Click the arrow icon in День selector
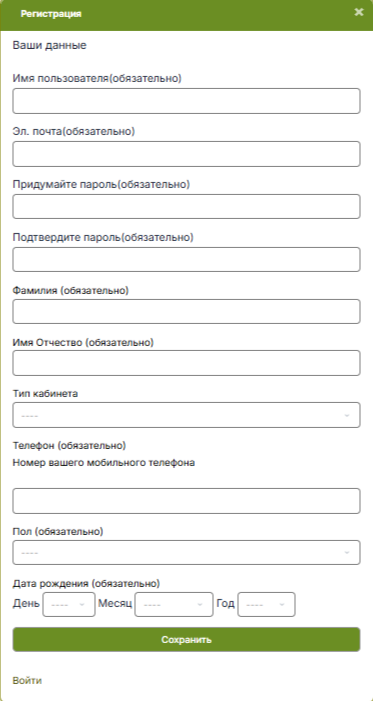The height and width of the screenshot is (701, 373). (x=82, y=605)
